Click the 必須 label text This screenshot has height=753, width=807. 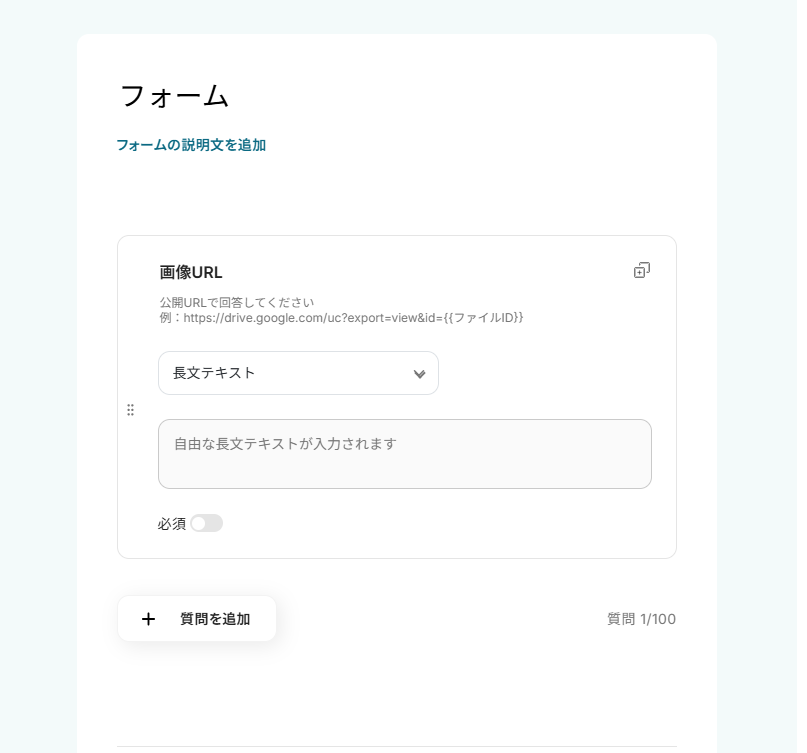coord(171,524)
